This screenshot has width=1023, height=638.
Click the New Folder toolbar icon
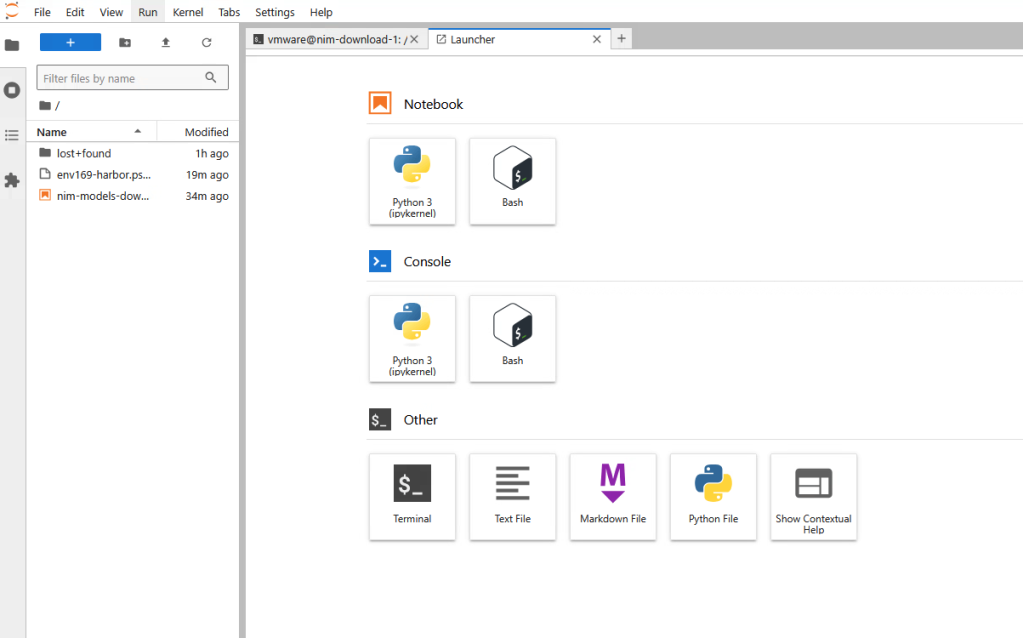[x=125, y=42]
